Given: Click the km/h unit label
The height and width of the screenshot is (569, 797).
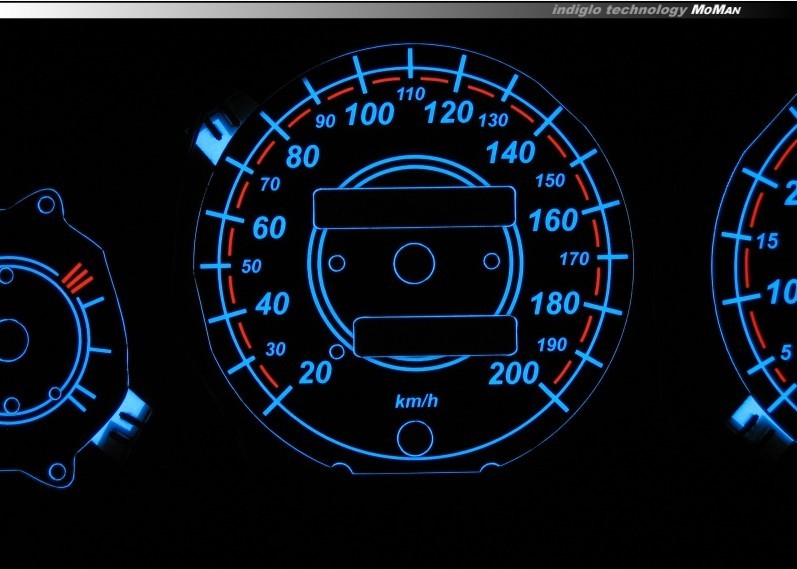Looking at the screenshot, I should 416,402.
